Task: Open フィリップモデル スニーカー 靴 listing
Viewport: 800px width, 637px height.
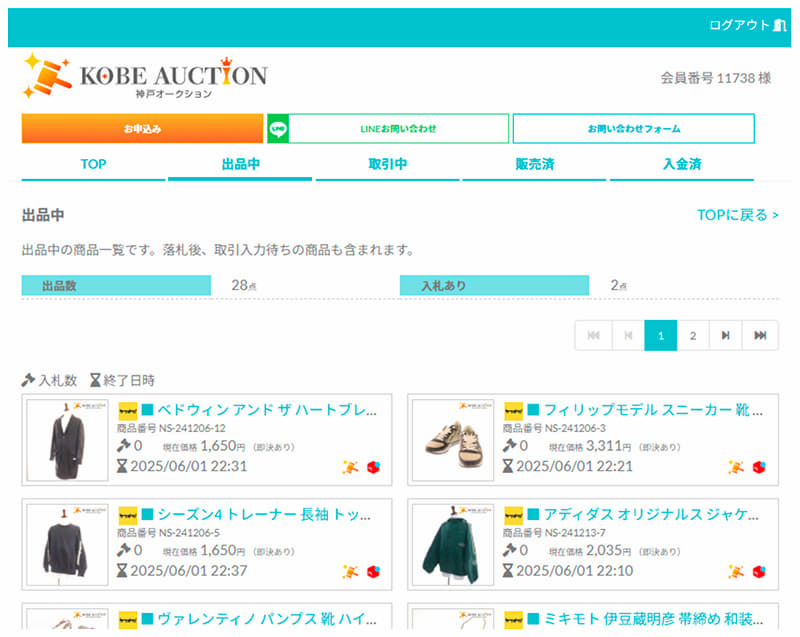Action: [x=653, y=410]
